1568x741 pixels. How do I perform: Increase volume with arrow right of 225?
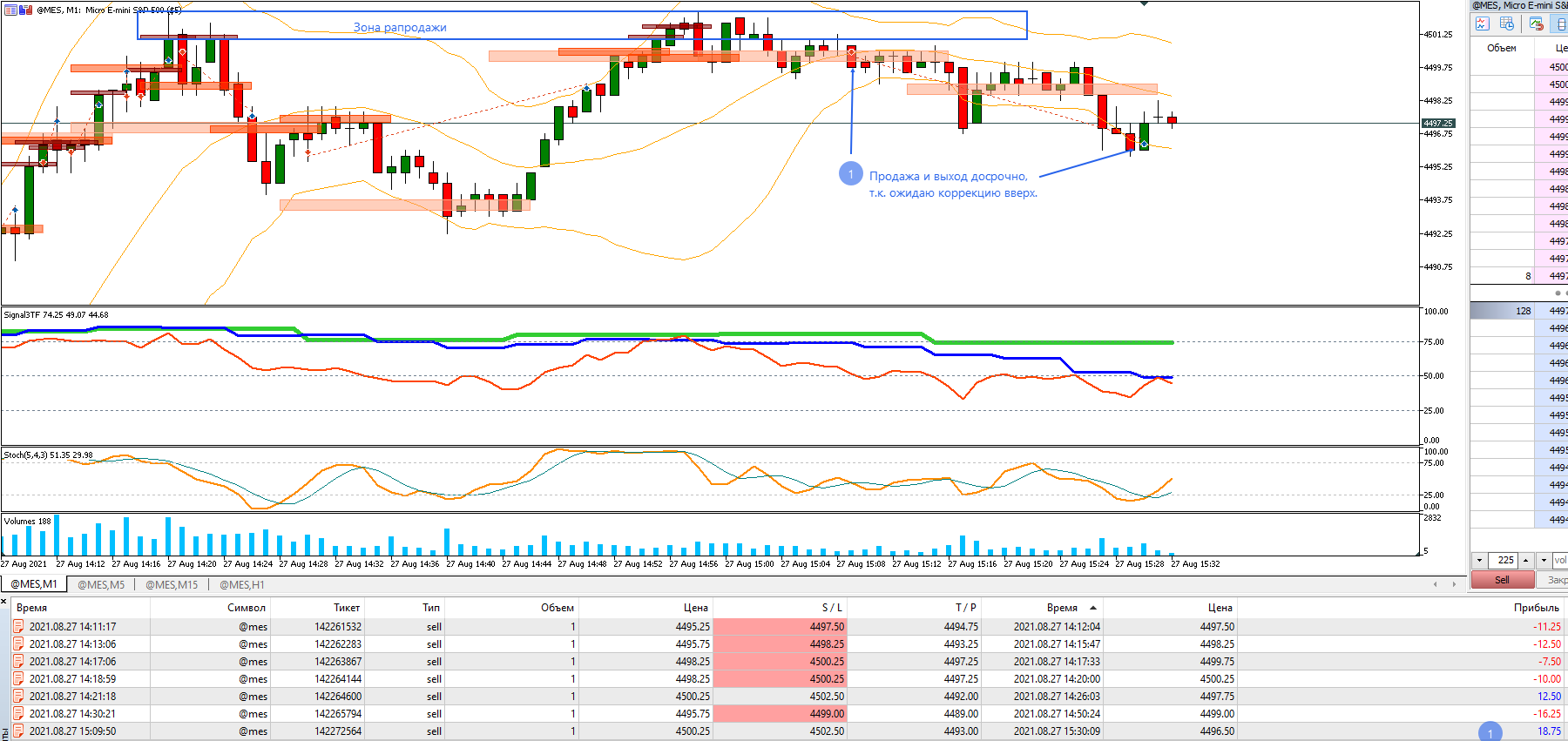[1525, 560]
